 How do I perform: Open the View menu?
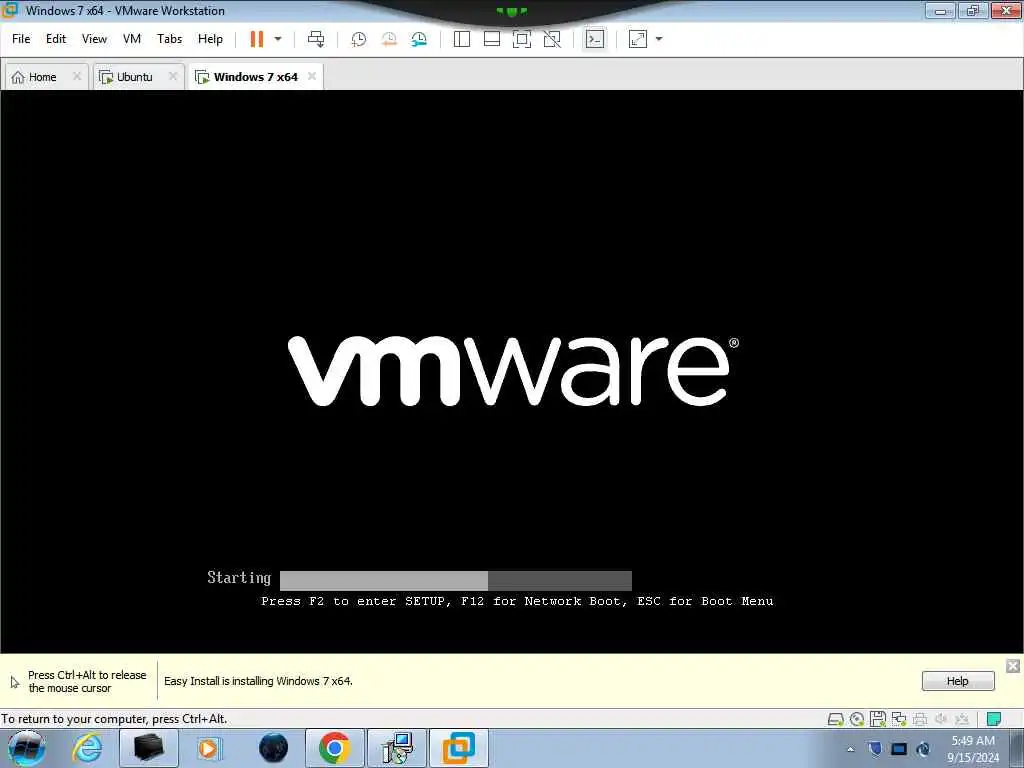[94, 39]
